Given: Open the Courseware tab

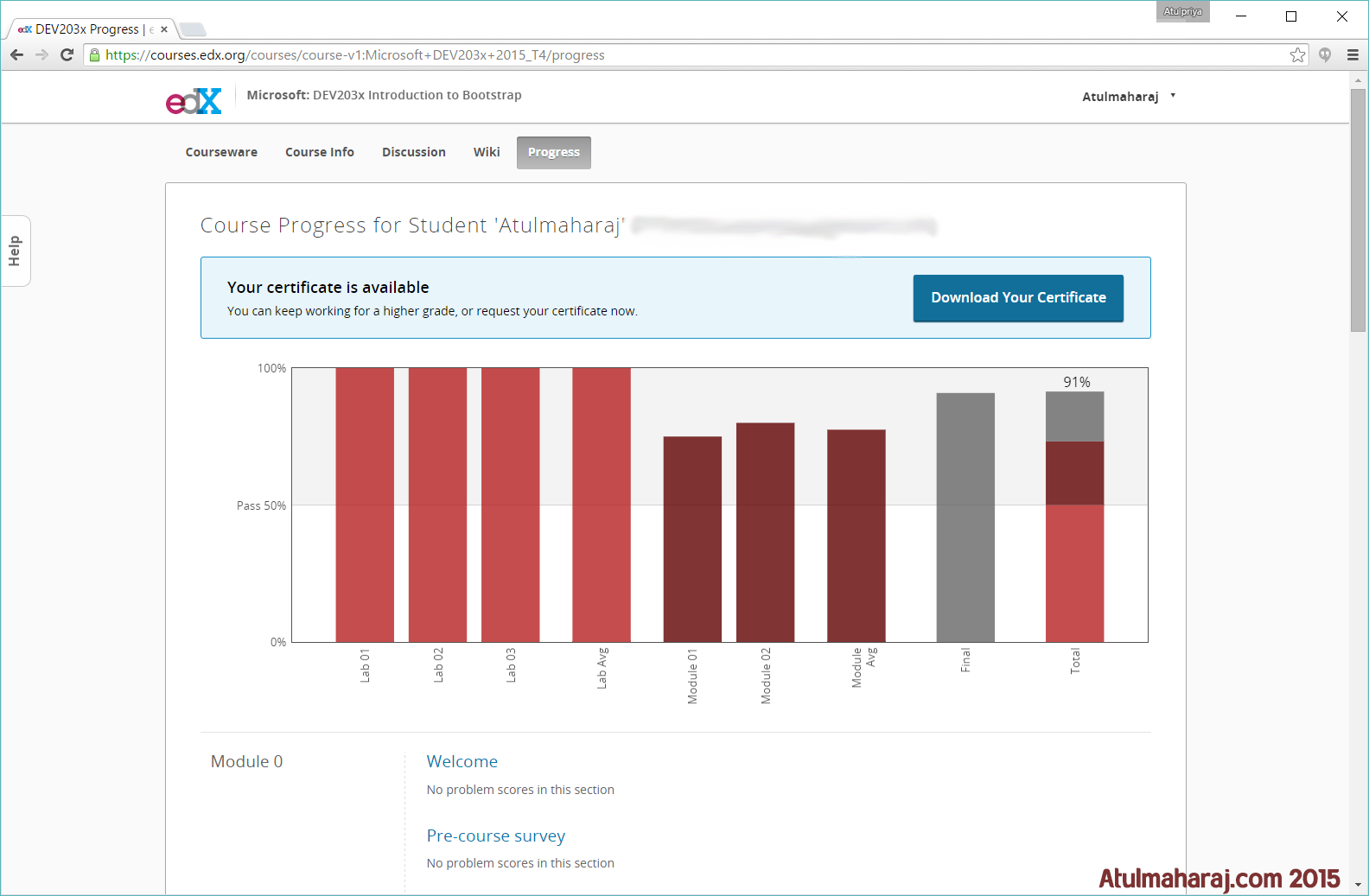Looking at the screenshot, I should (x=221, y=152).
